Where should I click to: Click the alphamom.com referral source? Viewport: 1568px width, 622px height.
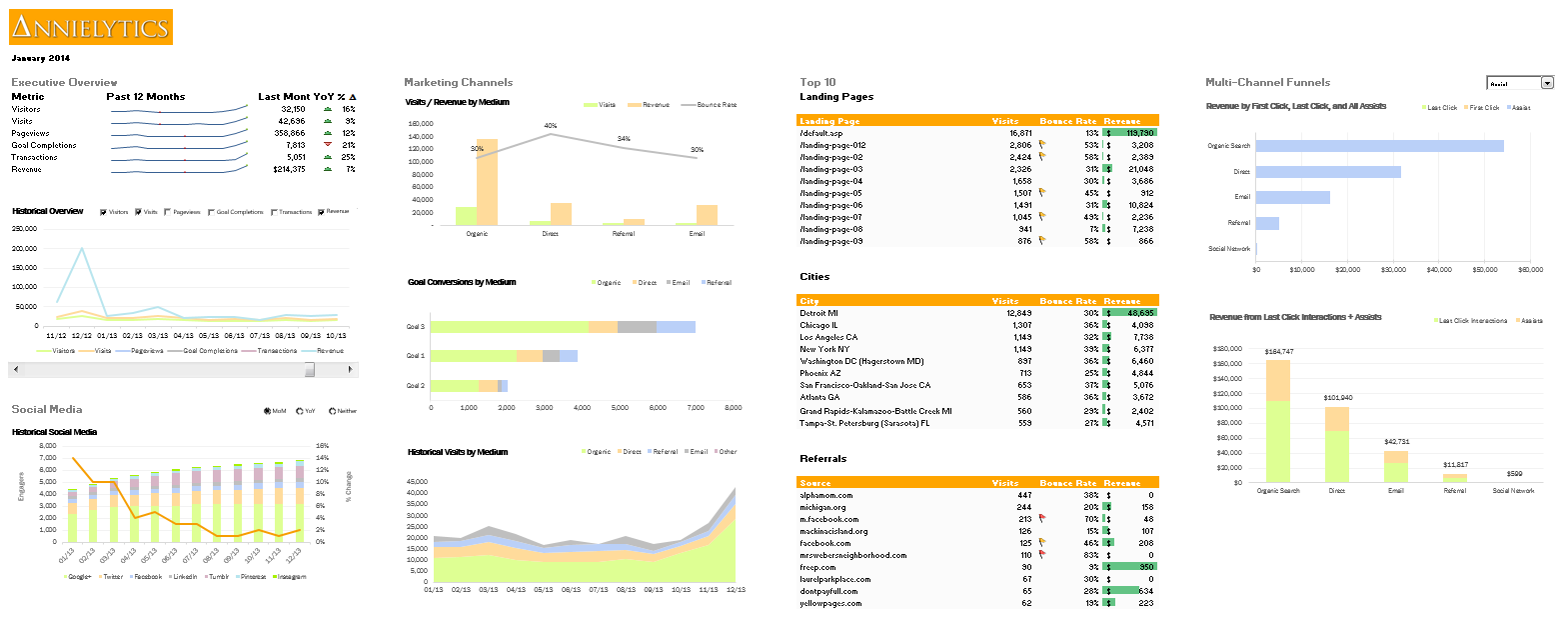pos(826,495)
